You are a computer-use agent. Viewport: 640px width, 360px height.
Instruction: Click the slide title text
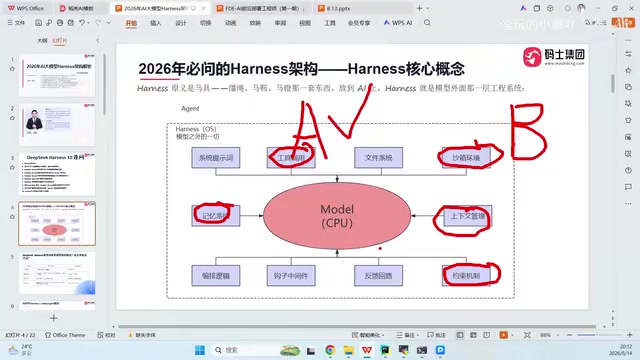pos(301,69)
